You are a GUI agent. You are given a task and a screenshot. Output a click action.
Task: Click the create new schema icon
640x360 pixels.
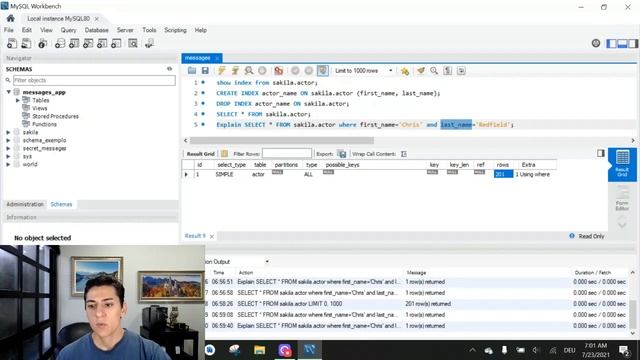(60, 43)
